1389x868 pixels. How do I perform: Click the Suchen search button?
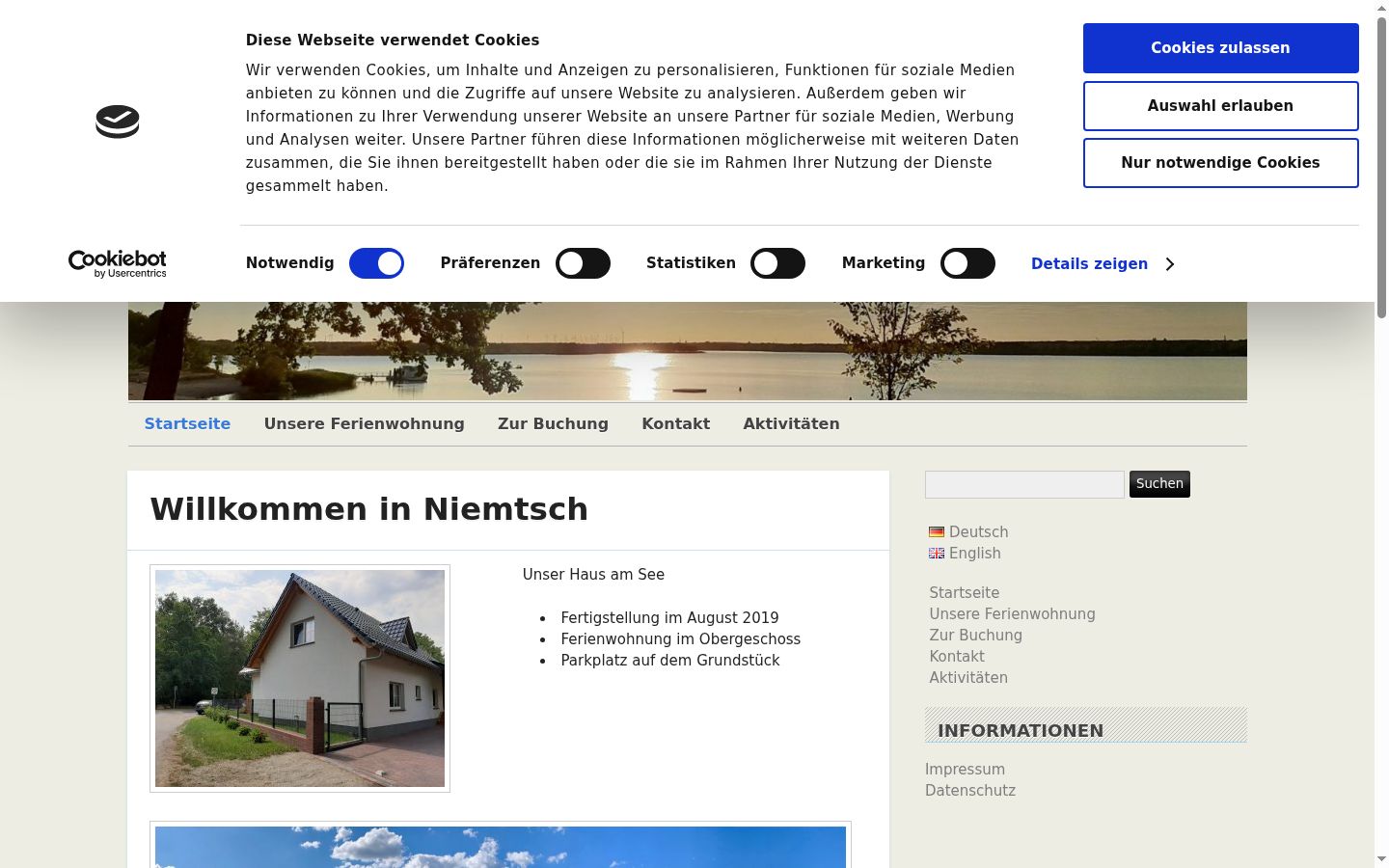coord(1159,484)
